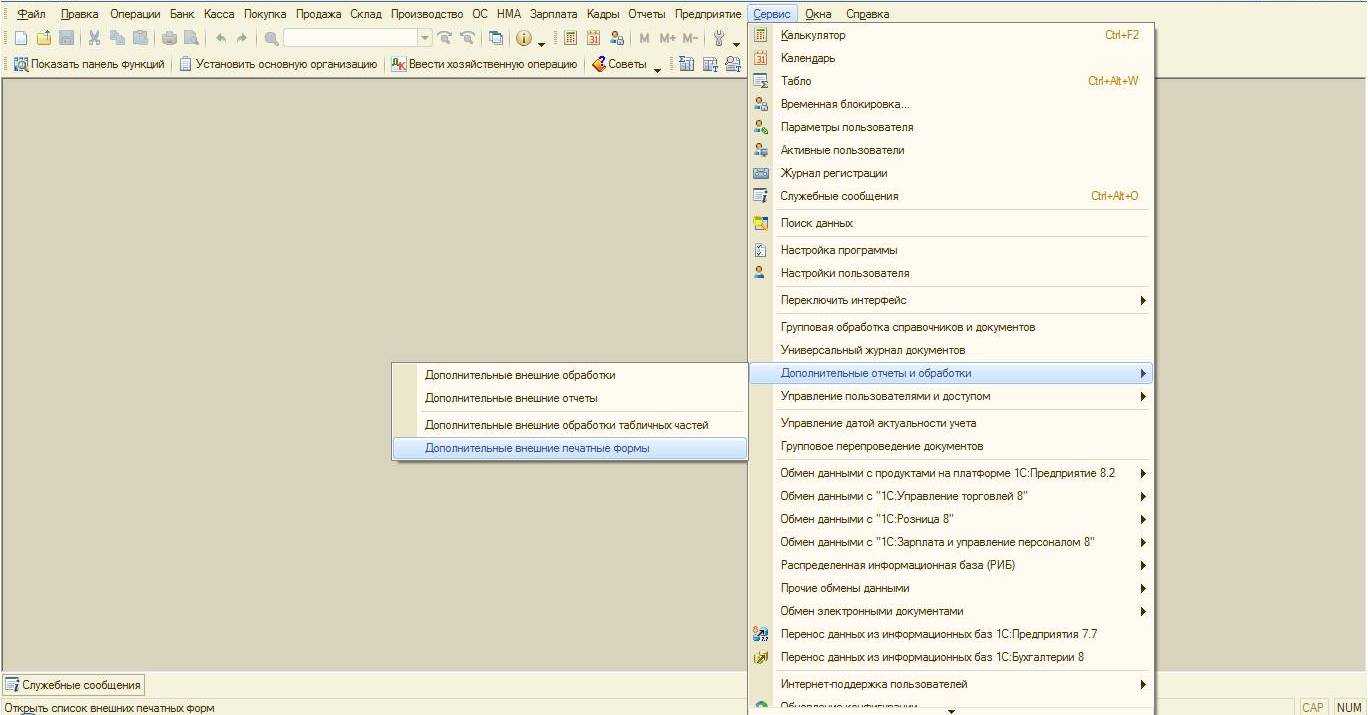Choose Настройка программы from Сервис menu
This screenshot has height=715, width=1368.
(x=838, y=250)
